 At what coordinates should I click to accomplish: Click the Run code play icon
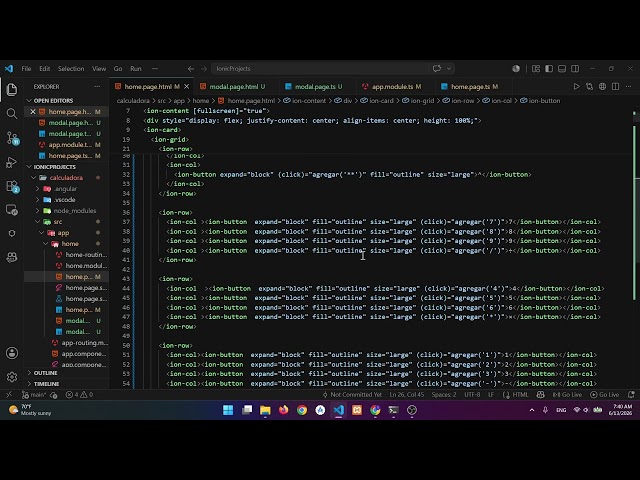tap(576, 87)
